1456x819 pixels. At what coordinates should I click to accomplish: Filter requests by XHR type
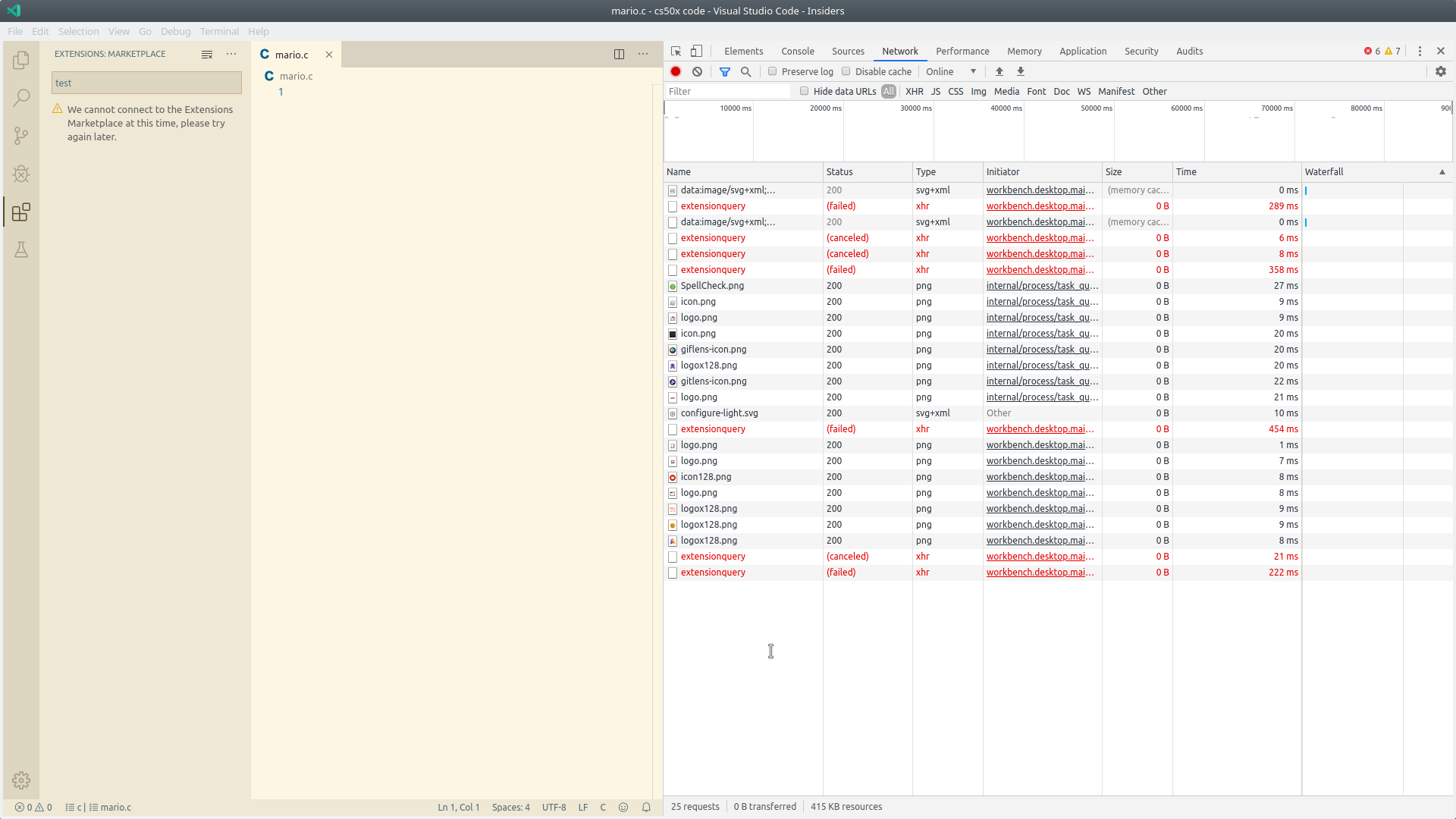point(914,91)
